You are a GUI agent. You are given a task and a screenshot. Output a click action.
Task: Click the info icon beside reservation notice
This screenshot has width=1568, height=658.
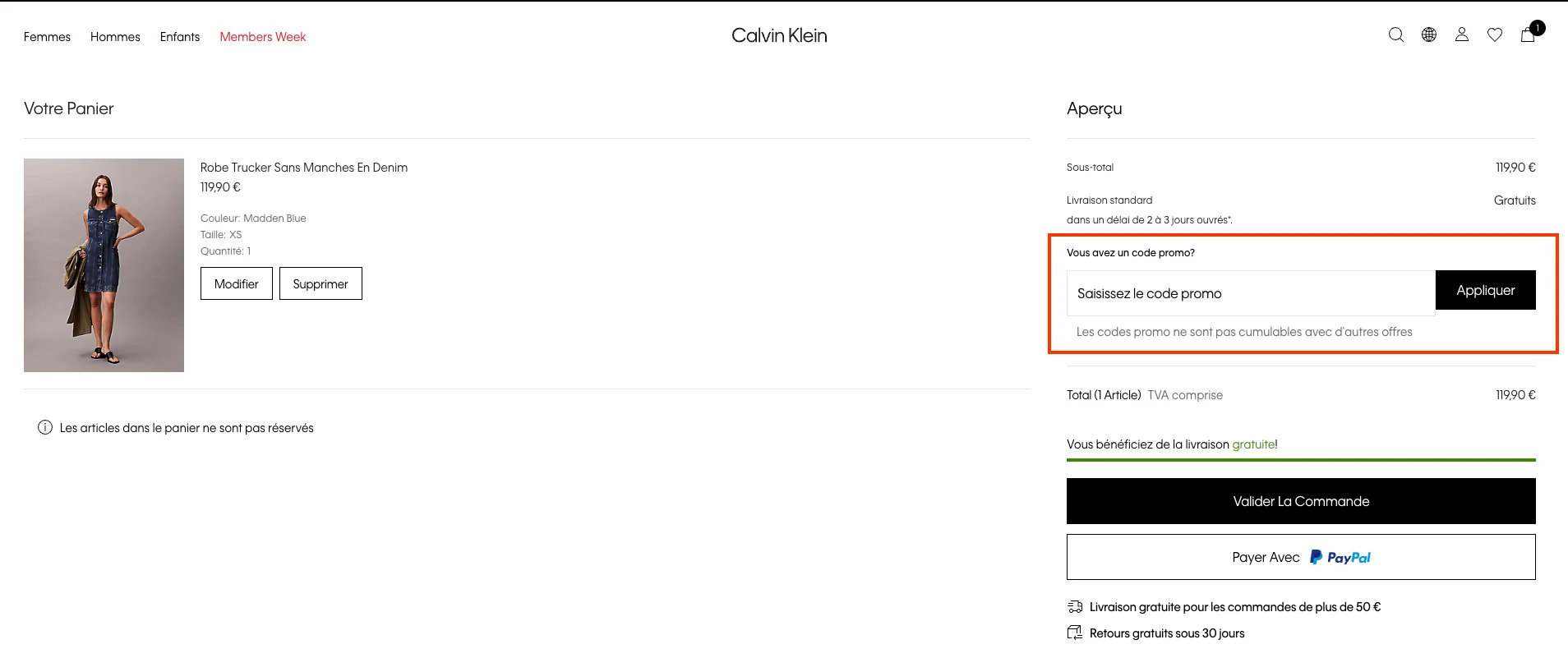coord(45,427)
